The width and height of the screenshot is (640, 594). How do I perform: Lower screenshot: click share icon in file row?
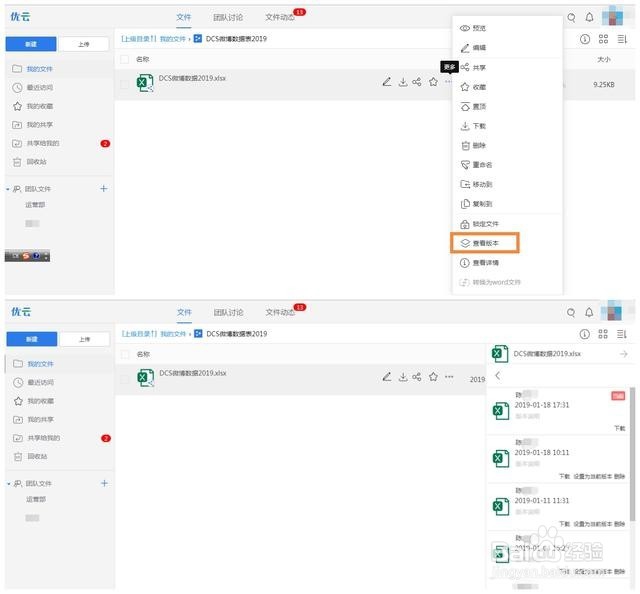point(417,377)
